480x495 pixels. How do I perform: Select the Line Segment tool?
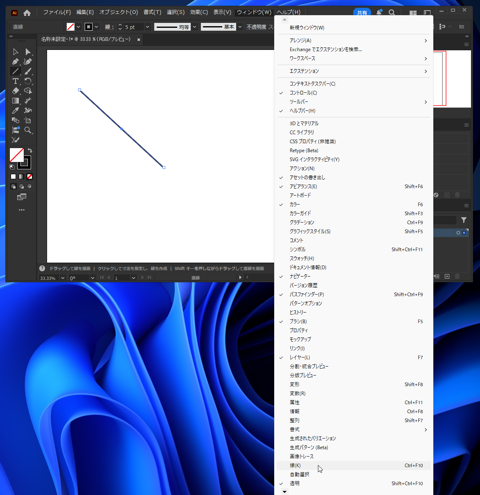[x=15, y=71]
